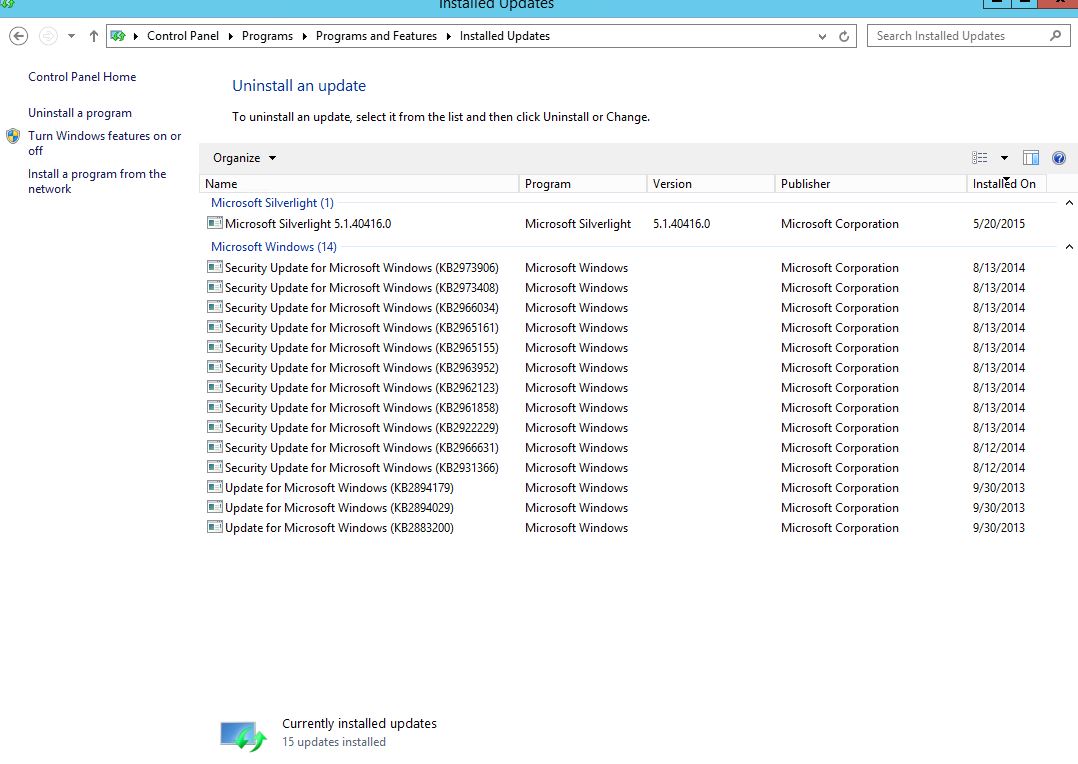Screen dimensions: 1078x764
Task: Click the icon beside KB2961858
Action: click(214, 406)
